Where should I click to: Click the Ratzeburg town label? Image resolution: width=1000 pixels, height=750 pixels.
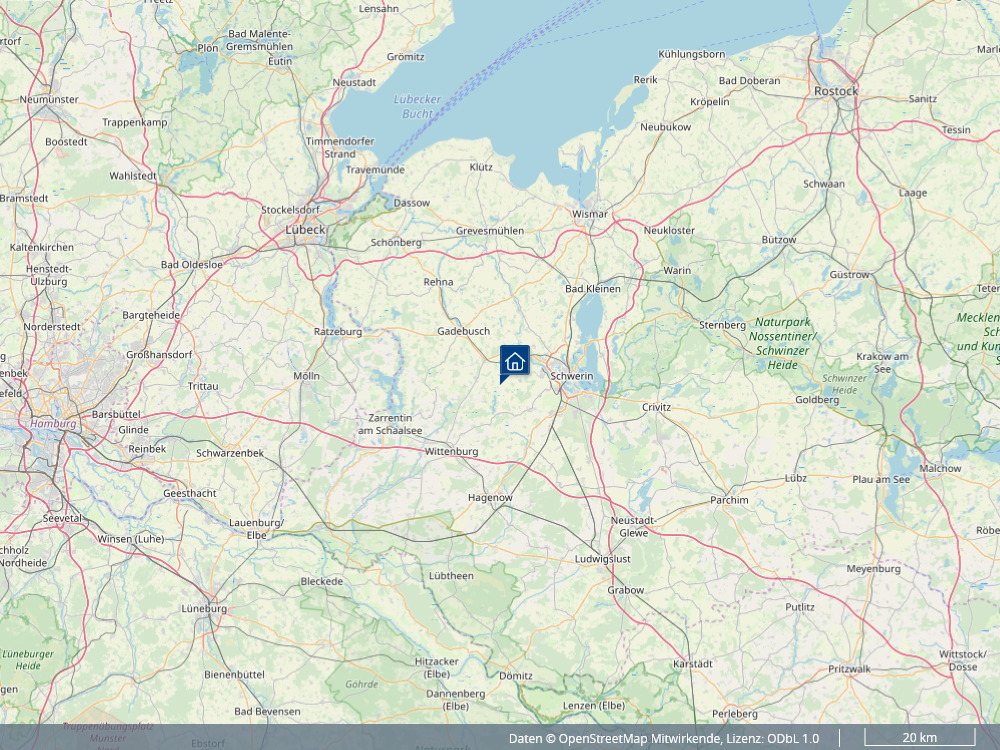(x=338, y=332)
